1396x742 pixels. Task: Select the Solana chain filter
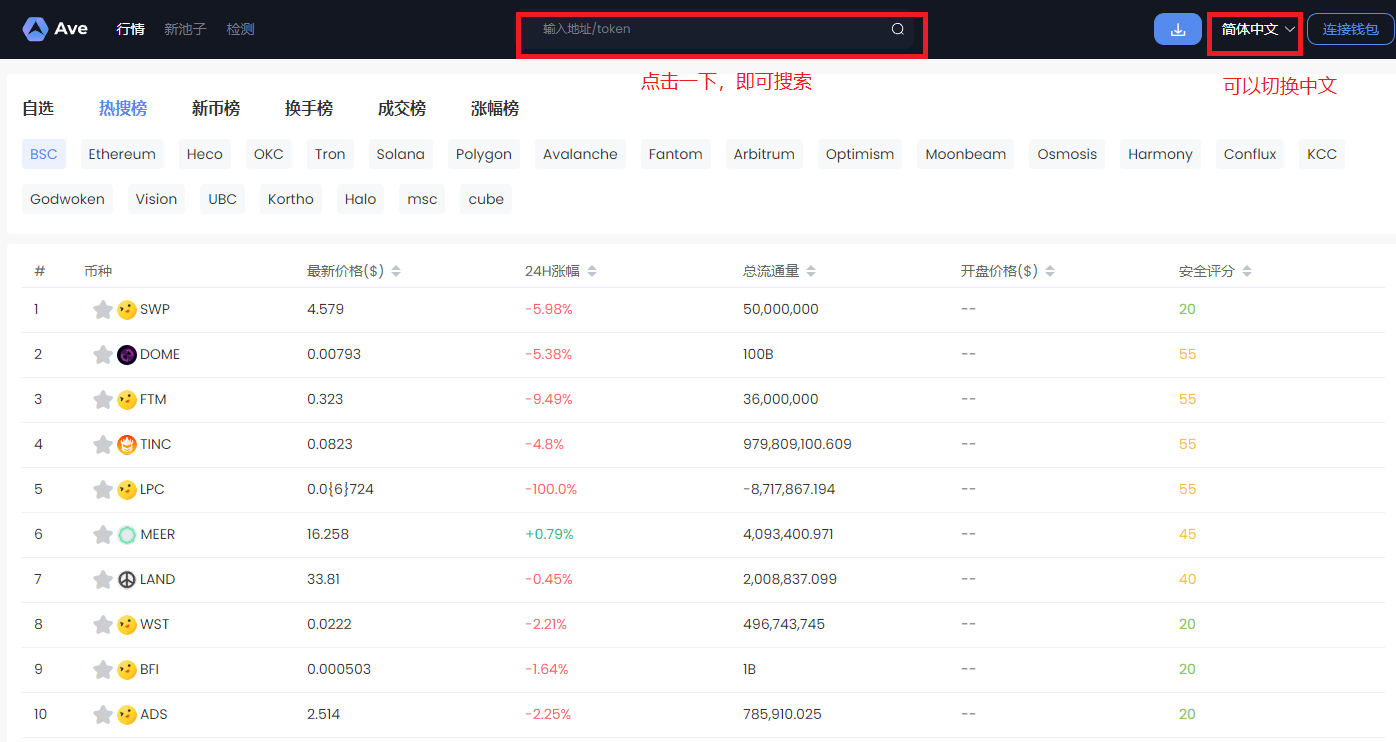[x=401, y=154]
